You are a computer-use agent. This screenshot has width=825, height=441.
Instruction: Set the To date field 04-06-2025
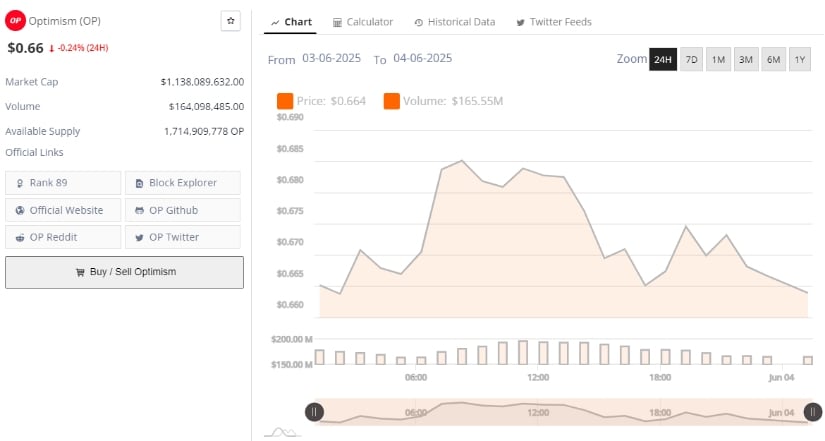(422, 58)
